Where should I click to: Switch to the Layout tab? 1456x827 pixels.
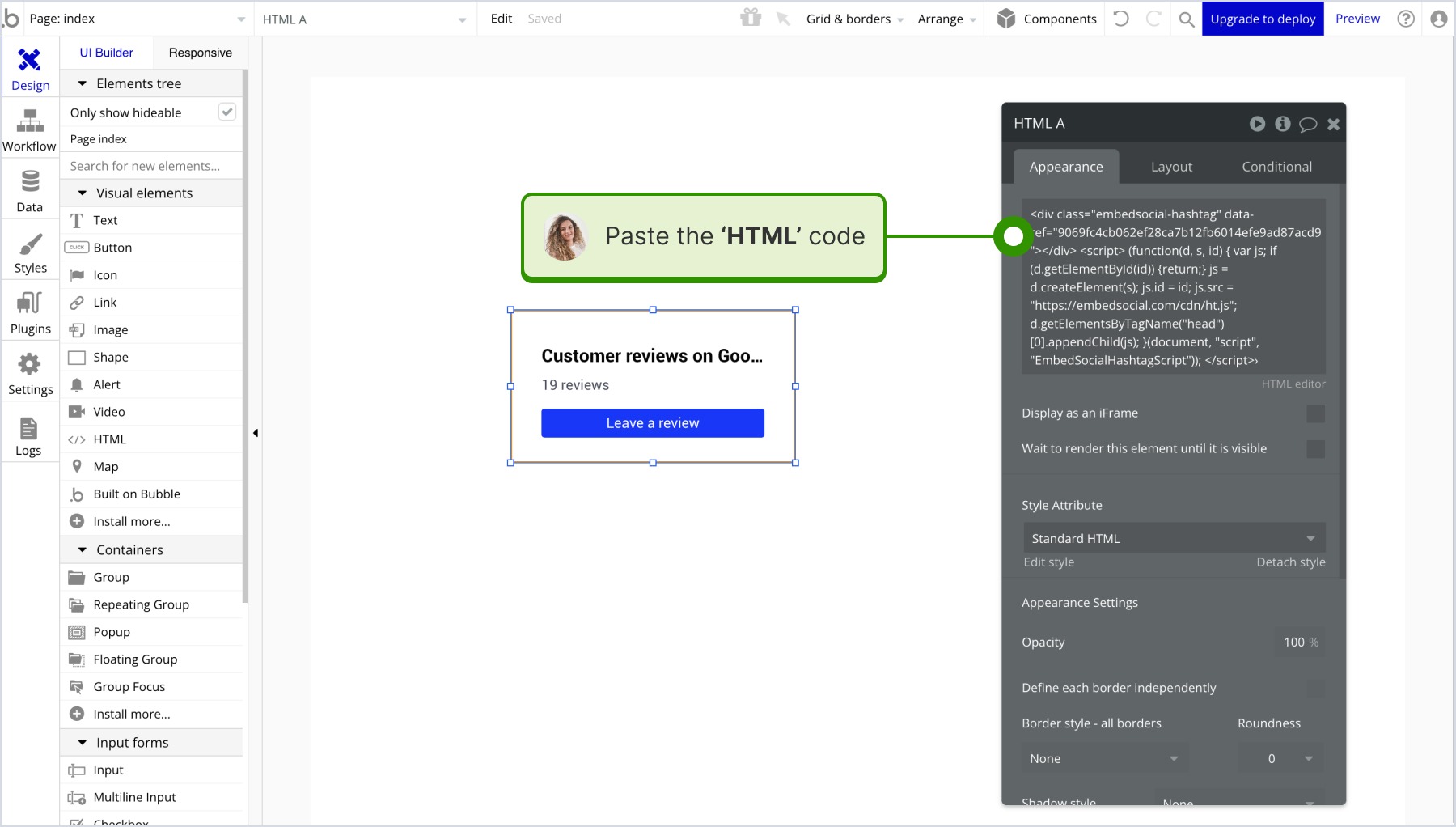pyautogui.click(x=1171, y=167)
